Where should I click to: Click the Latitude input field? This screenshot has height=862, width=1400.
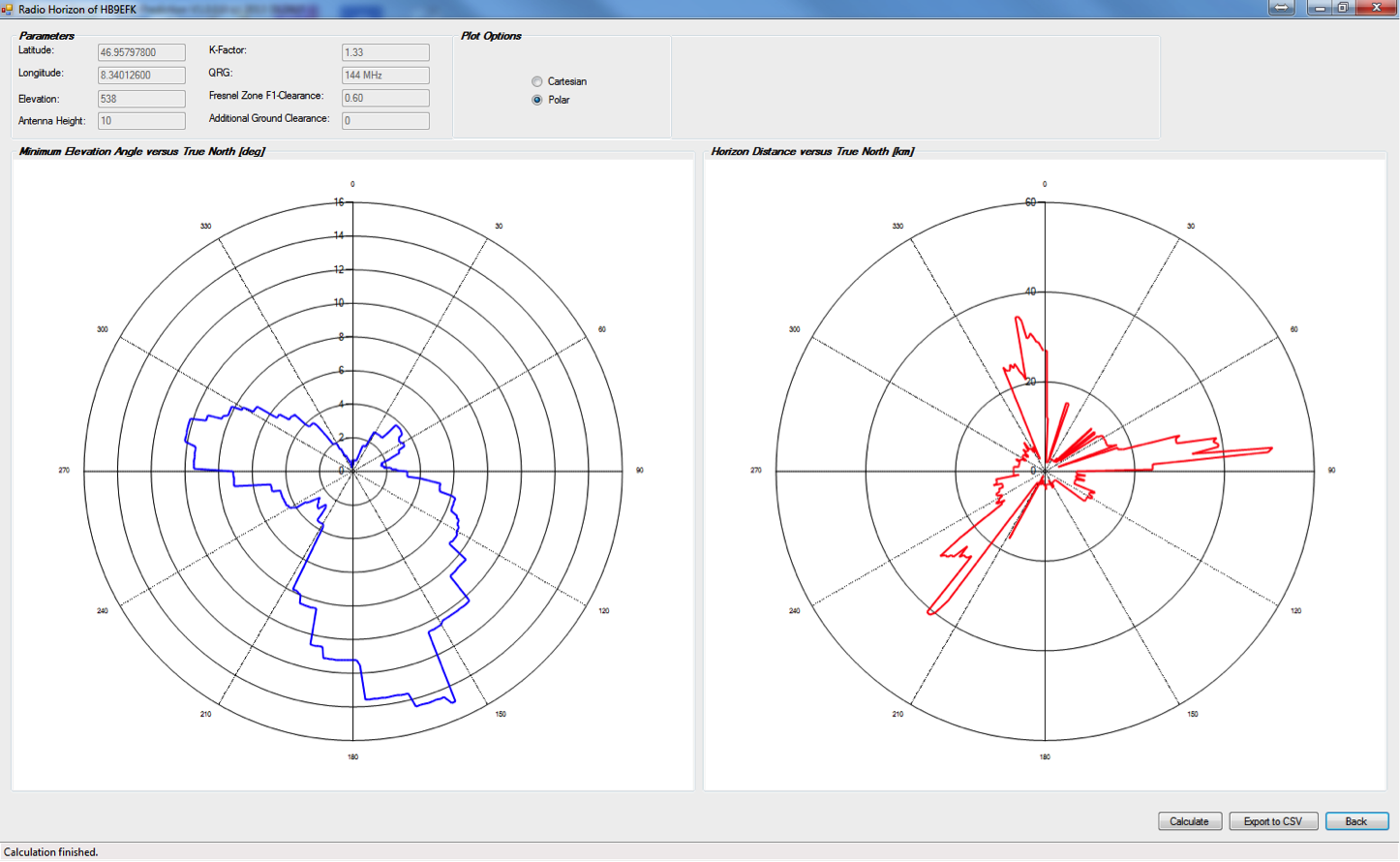(x=141, y=52)
